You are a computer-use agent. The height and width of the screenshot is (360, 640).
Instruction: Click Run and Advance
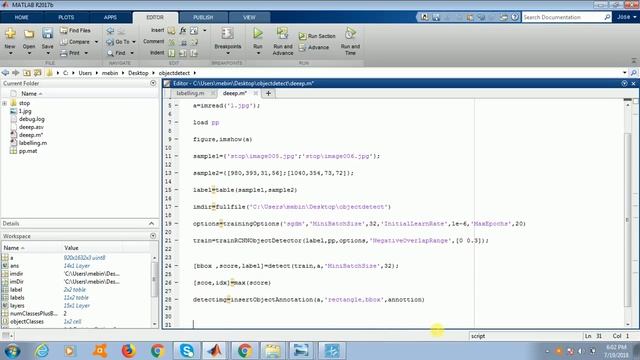(283, 41)
